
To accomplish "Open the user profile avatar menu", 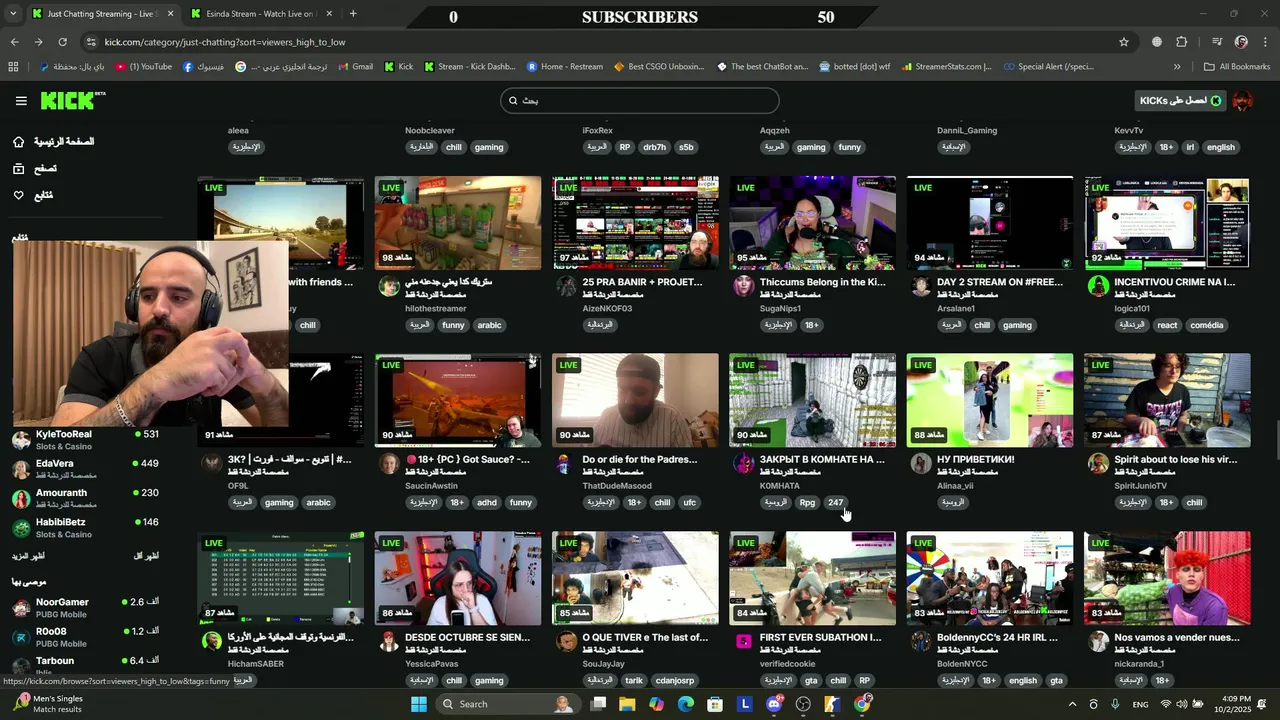I will click(1243, 100).
